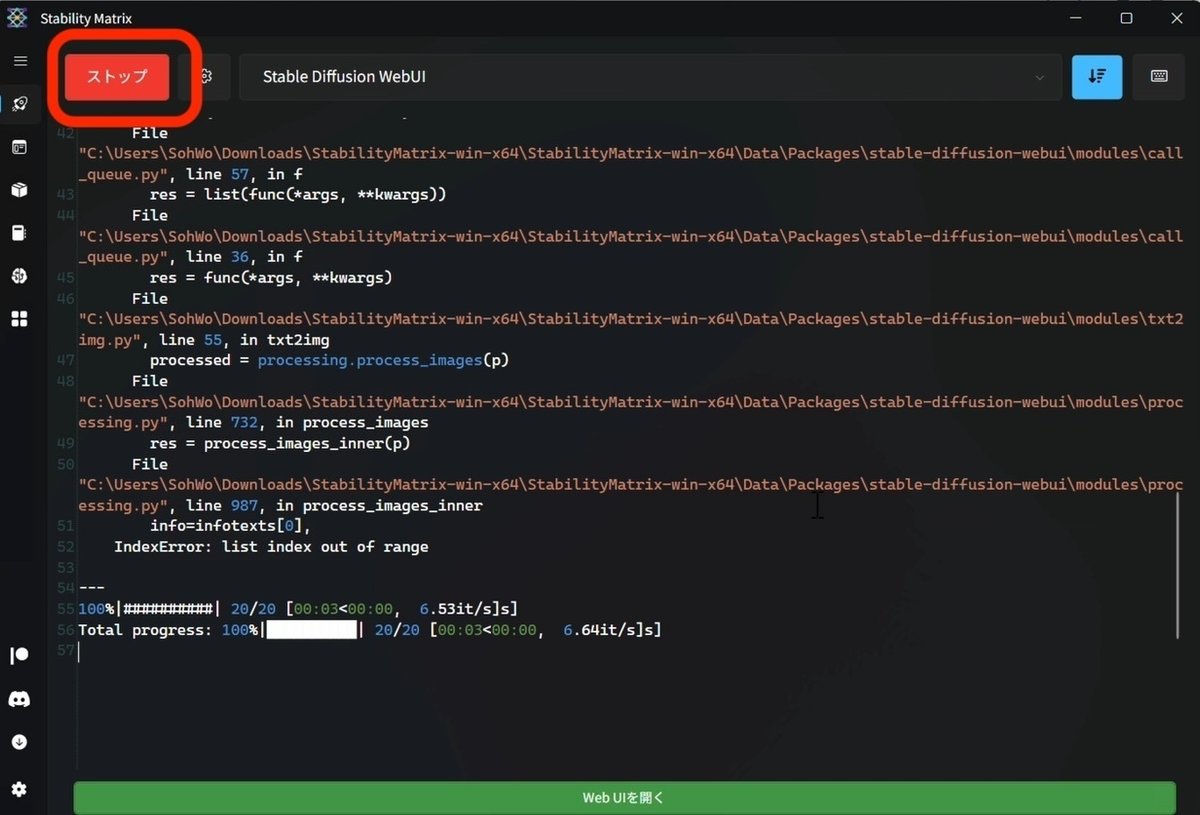This screenshot has width=1200, height=815.
Task: Select the Launch rocket icon in sidebar
Action: [x=20, y=104]
